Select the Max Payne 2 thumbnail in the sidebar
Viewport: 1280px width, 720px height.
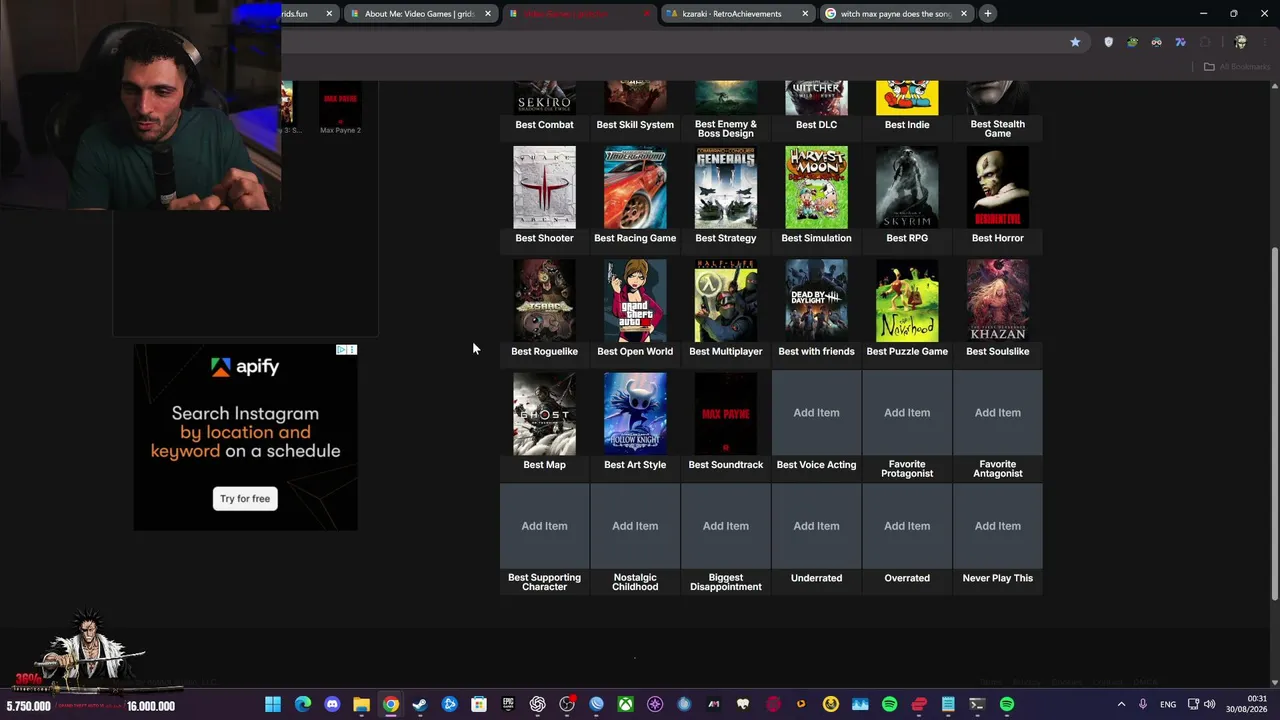click(340, 103)
